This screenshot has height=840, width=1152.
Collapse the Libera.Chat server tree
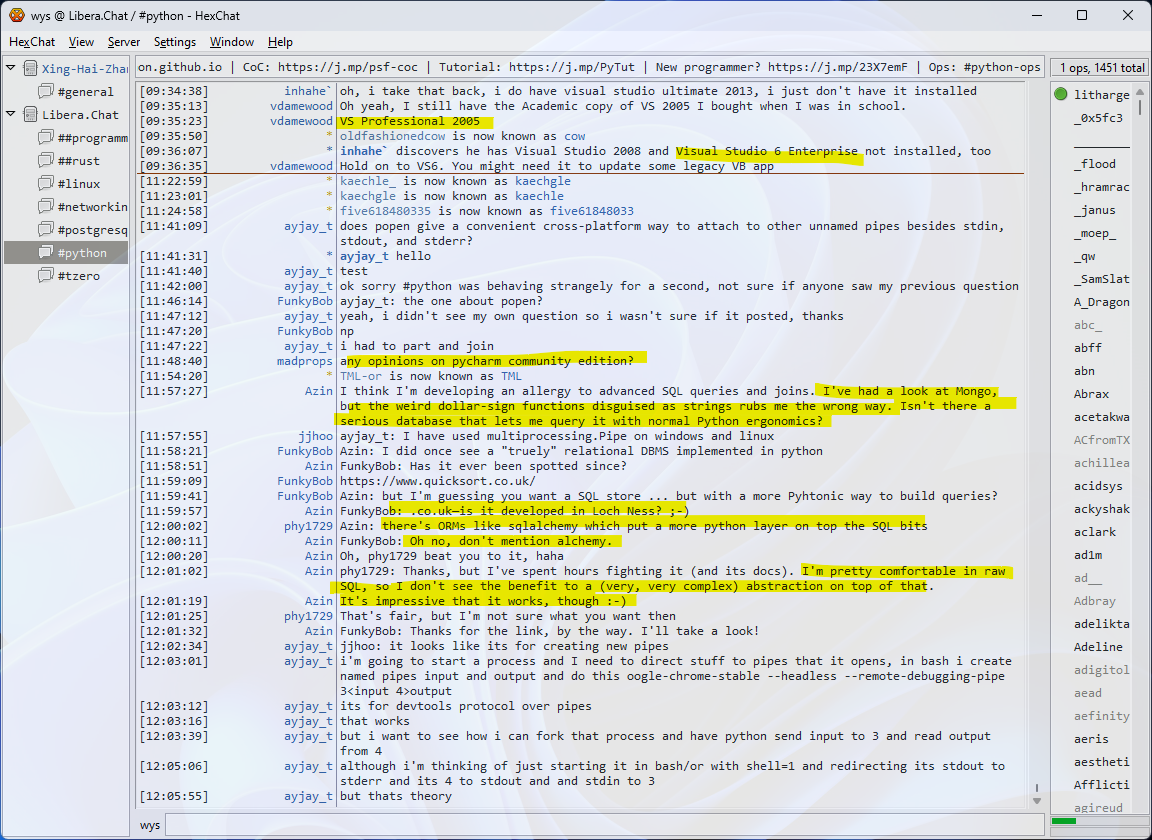[11, 115]
